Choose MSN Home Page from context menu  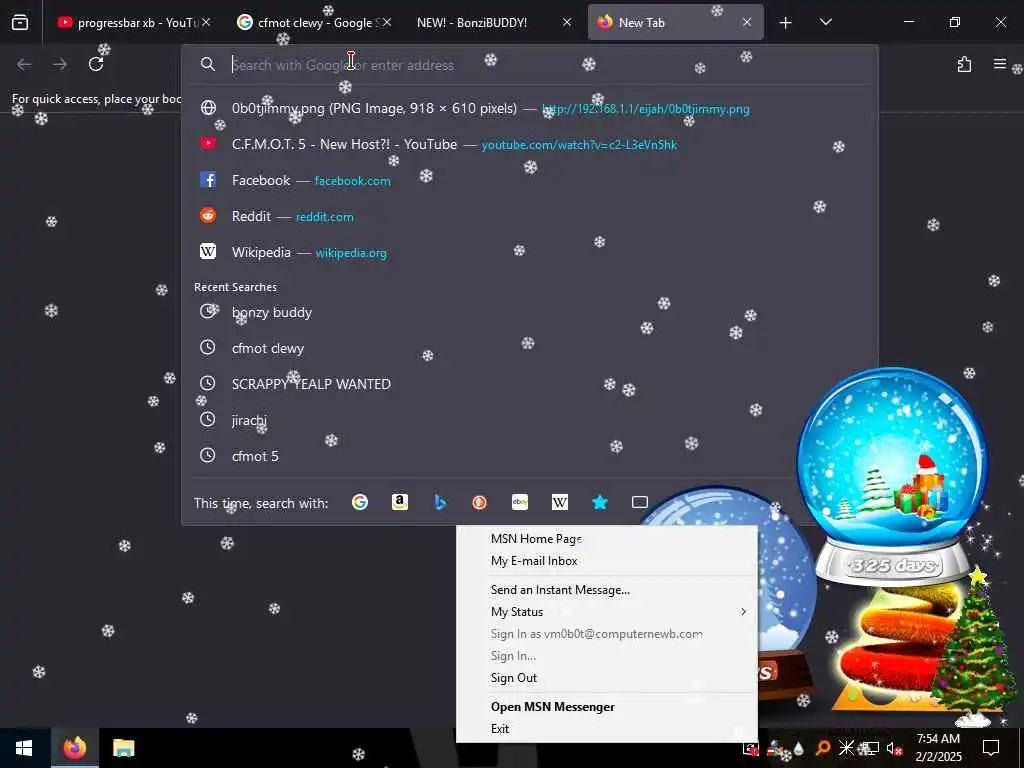click(607, 539)
